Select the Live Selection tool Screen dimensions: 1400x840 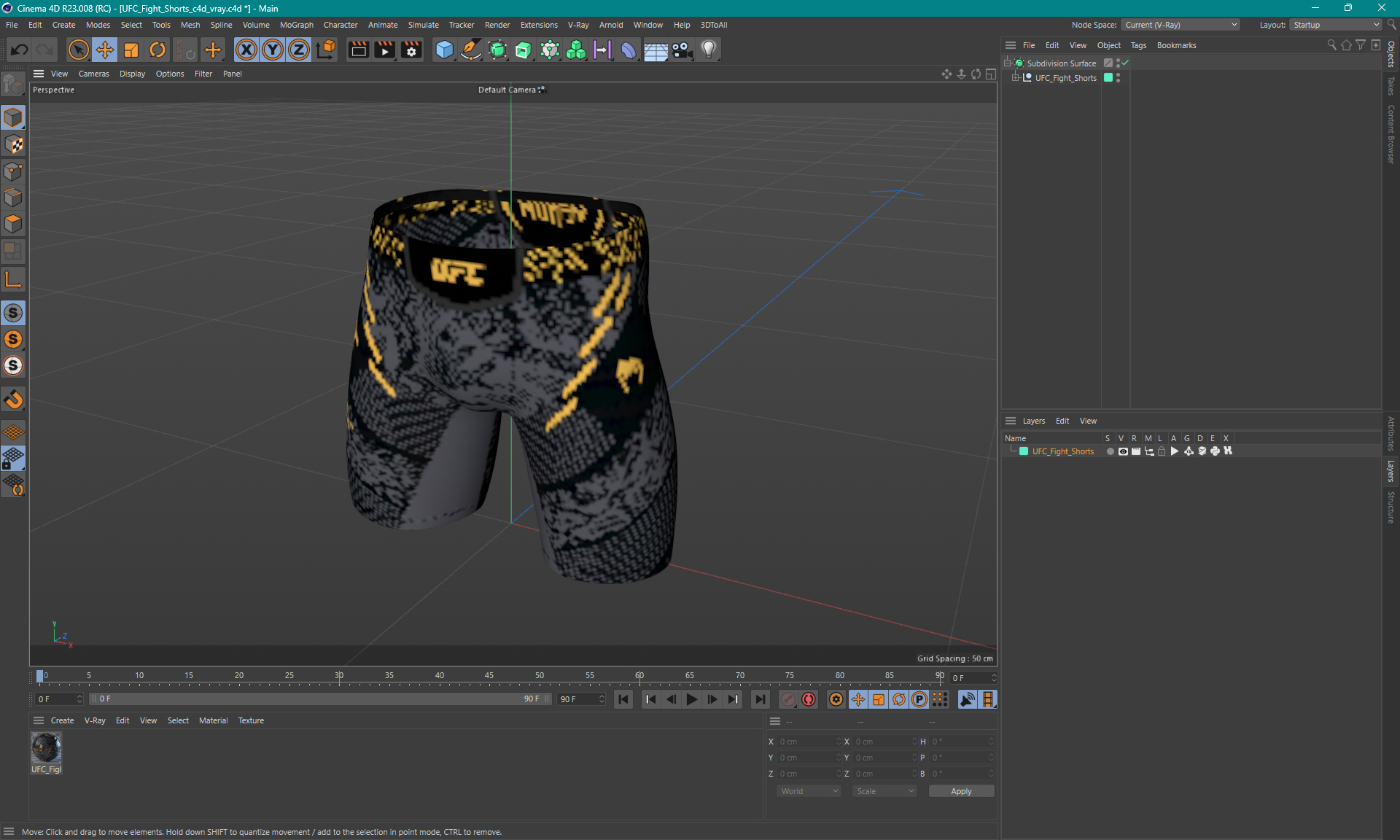[x=78, y=50]
